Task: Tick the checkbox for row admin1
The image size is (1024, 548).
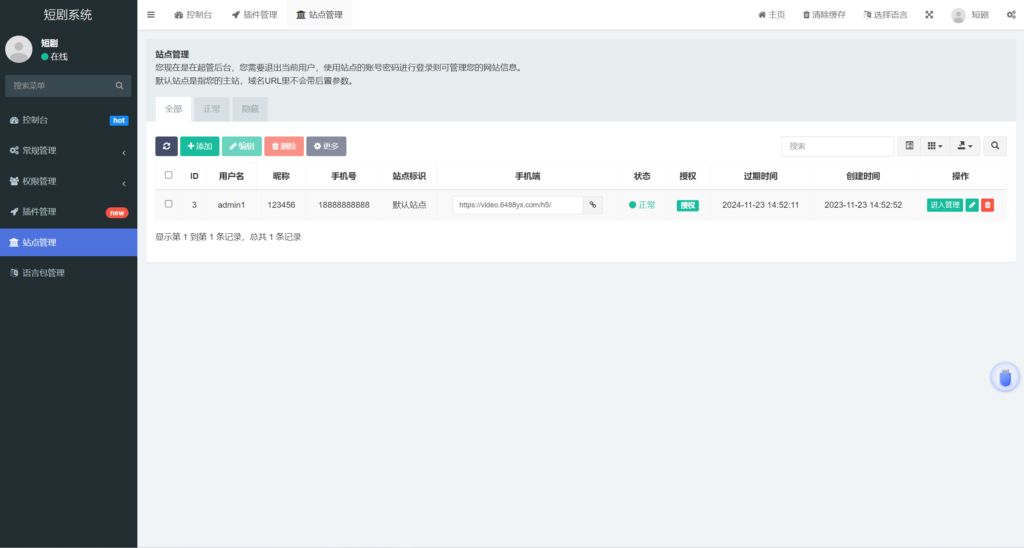Action: click(x=168, y=204)
